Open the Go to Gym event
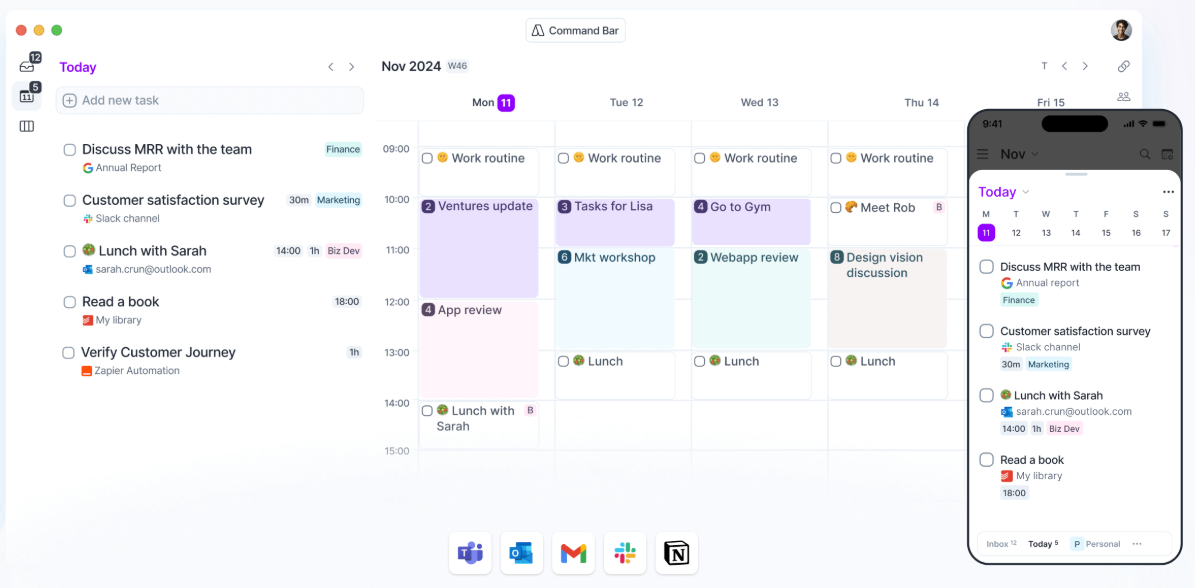Image resolution: width=1195 pixels, height=588 pixels. pyautogui.click(x=751, y=222)
